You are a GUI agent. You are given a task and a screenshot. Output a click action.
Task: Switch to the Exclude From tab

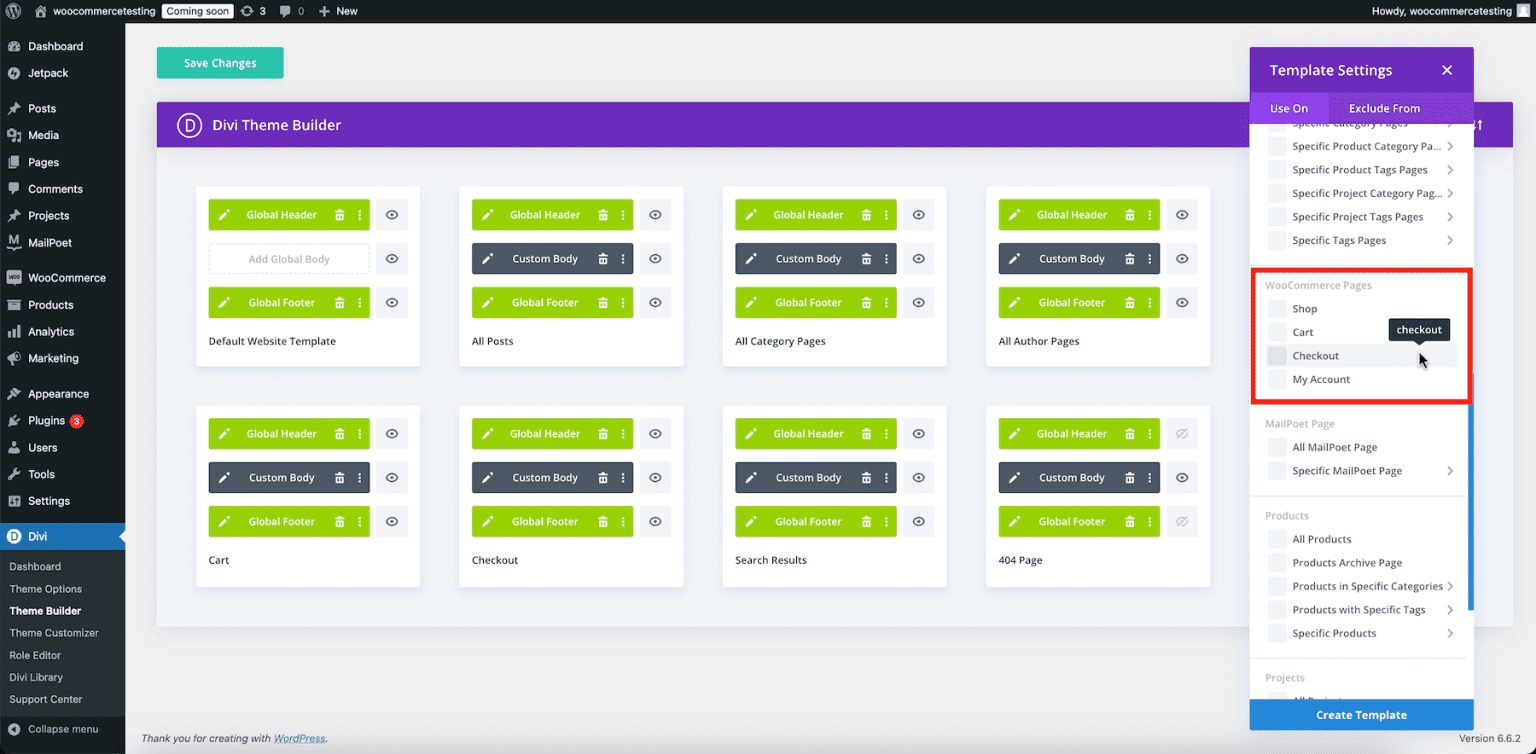click(x=1384, y=108)
